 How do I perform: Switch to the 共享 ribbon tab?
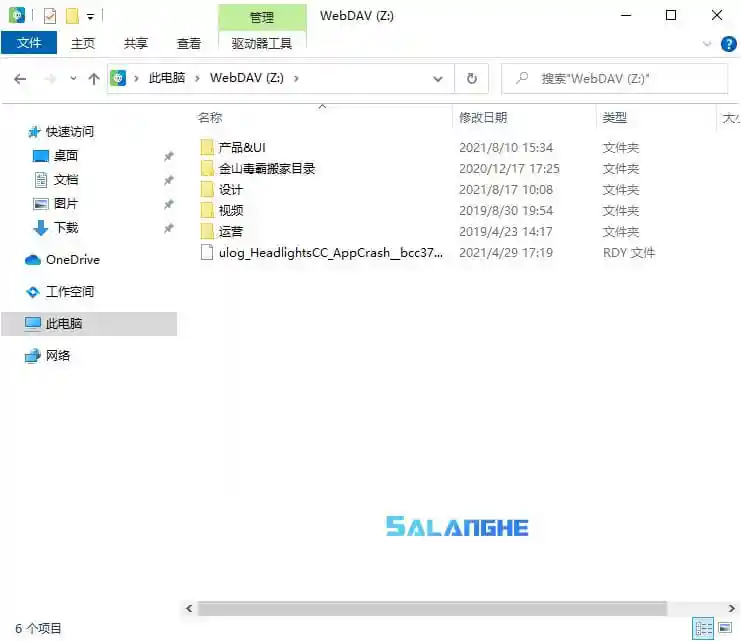point(136,43)
